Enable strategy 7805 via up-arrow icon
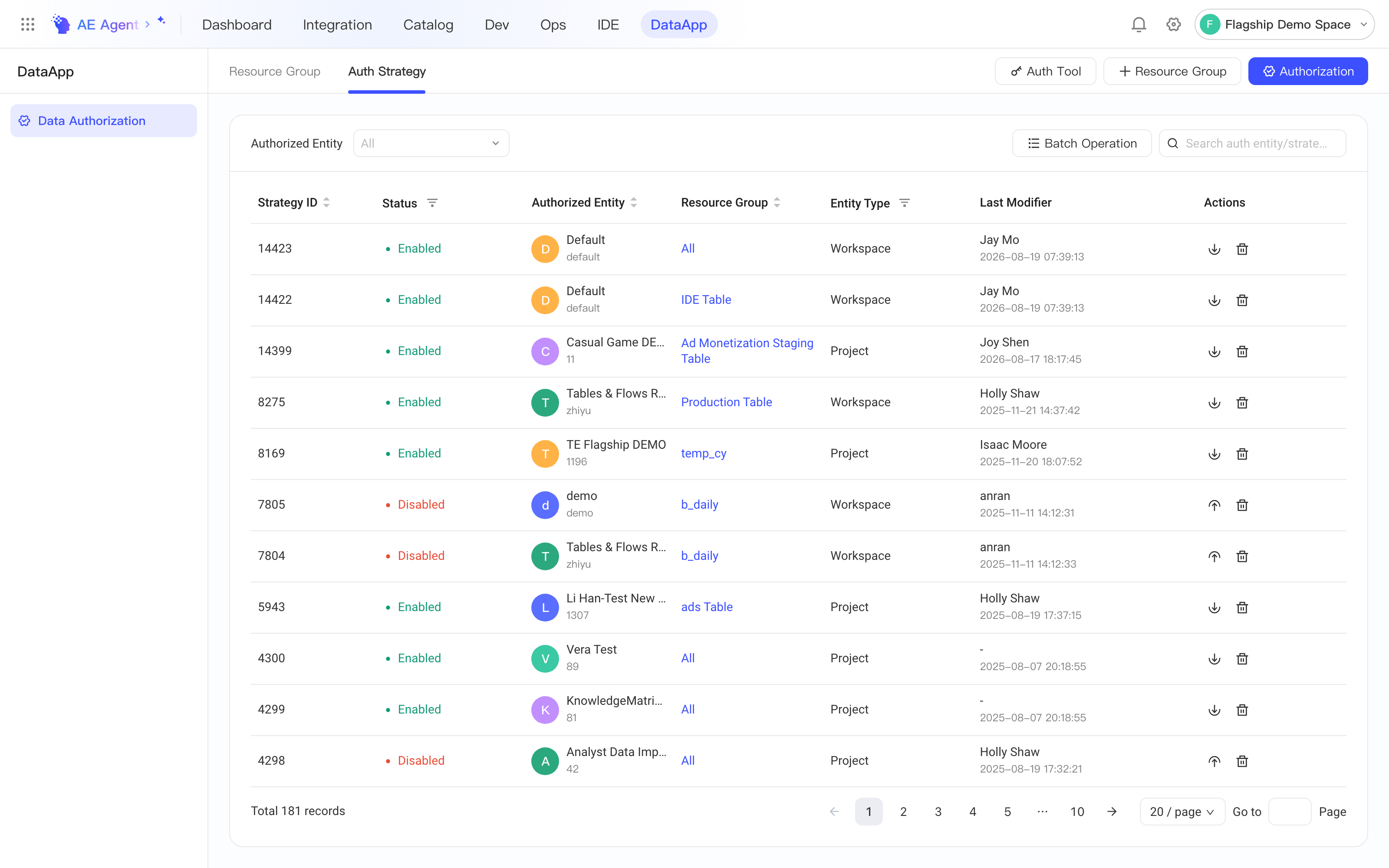 click(1214, 505)
